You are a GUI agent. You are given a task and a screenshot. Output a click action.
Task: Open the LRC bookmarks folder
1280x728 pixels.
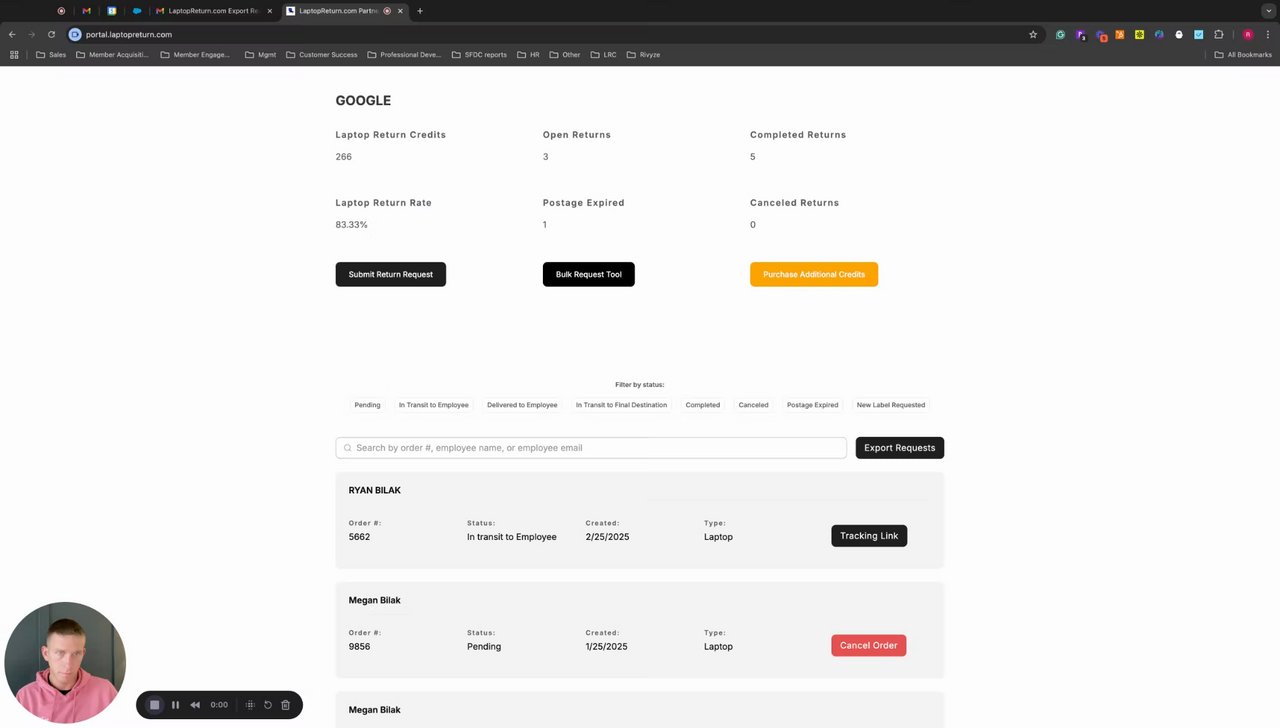[603, 55]
